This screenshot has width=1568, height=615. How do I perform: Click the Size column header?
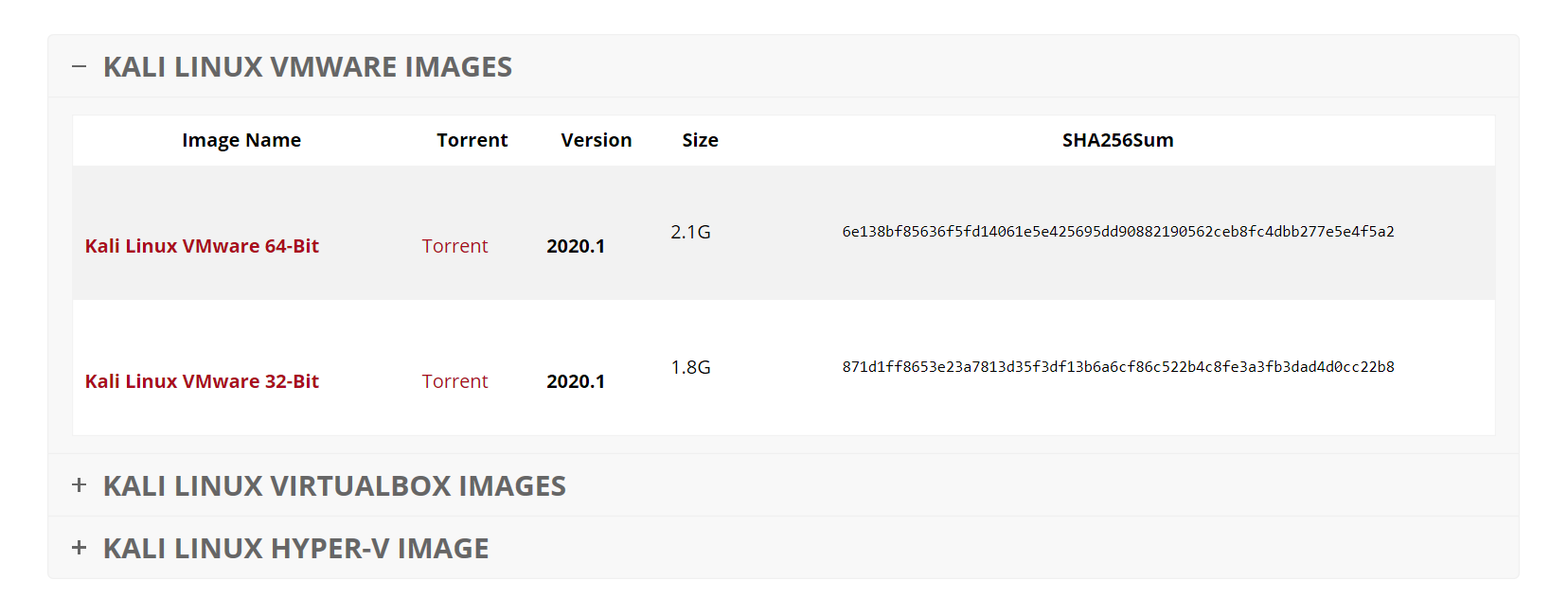pos(701,140)
